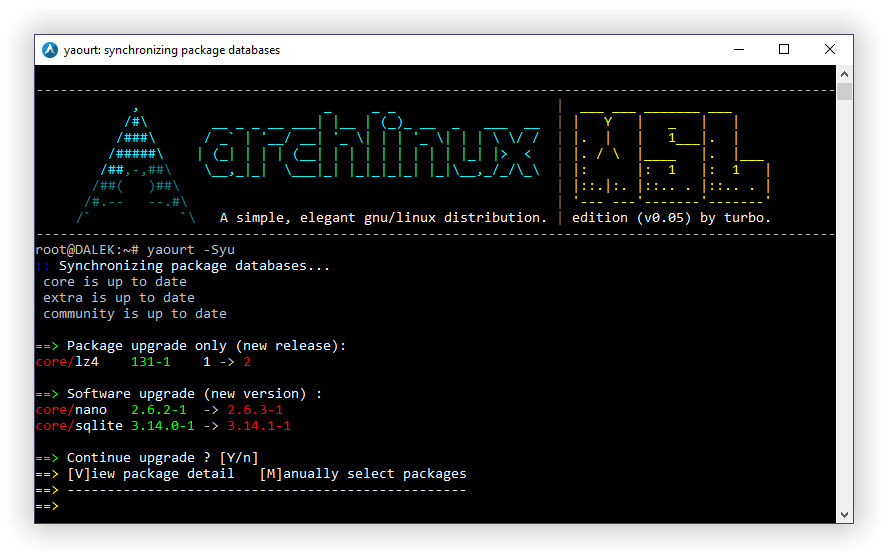The width and height of the screenshot is (888, 558).
Task: Click the Arch Linux icon in title bar
Action: click(x=50, y=50)
